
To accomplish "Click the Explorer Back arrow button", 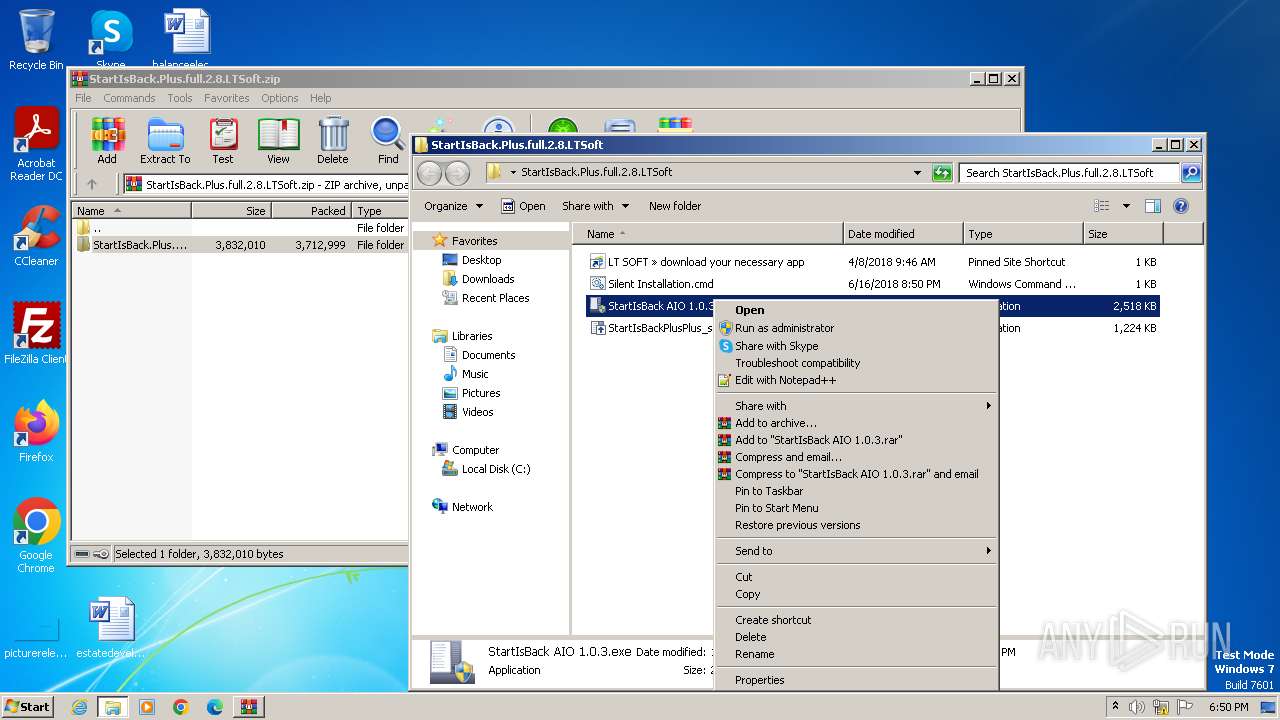I will click(x=429, y=173).
